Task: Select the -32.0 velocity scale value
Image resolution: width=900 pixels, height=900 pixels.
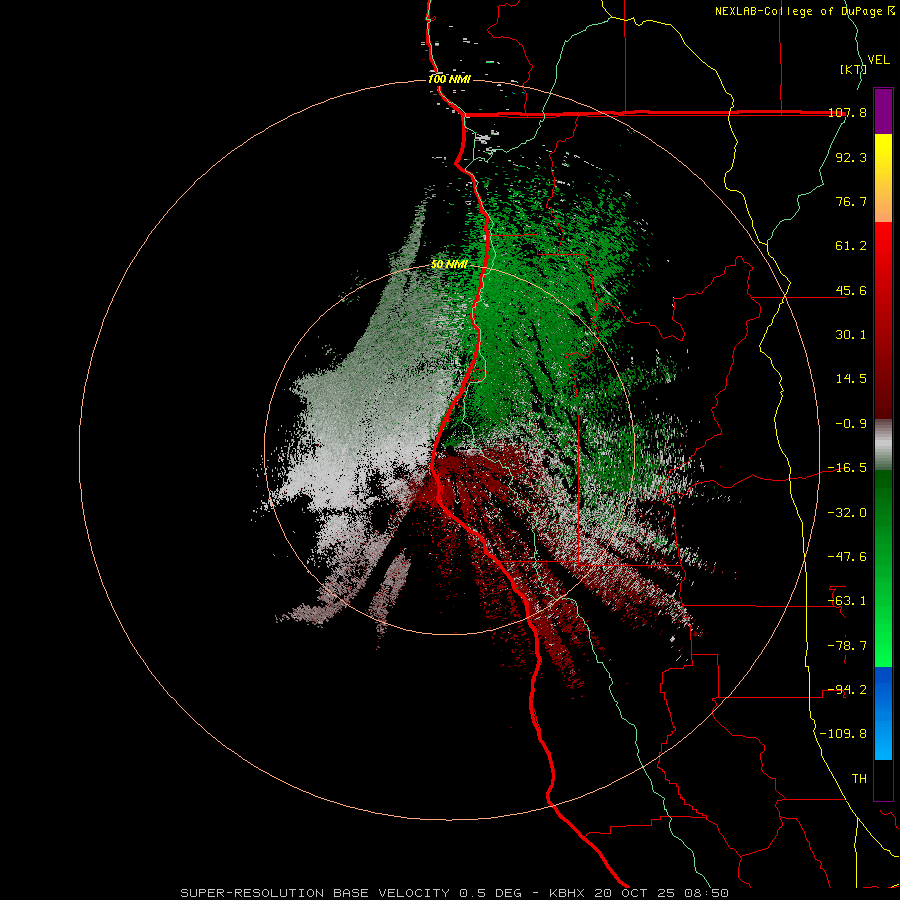Action: [x=847, y=513]
